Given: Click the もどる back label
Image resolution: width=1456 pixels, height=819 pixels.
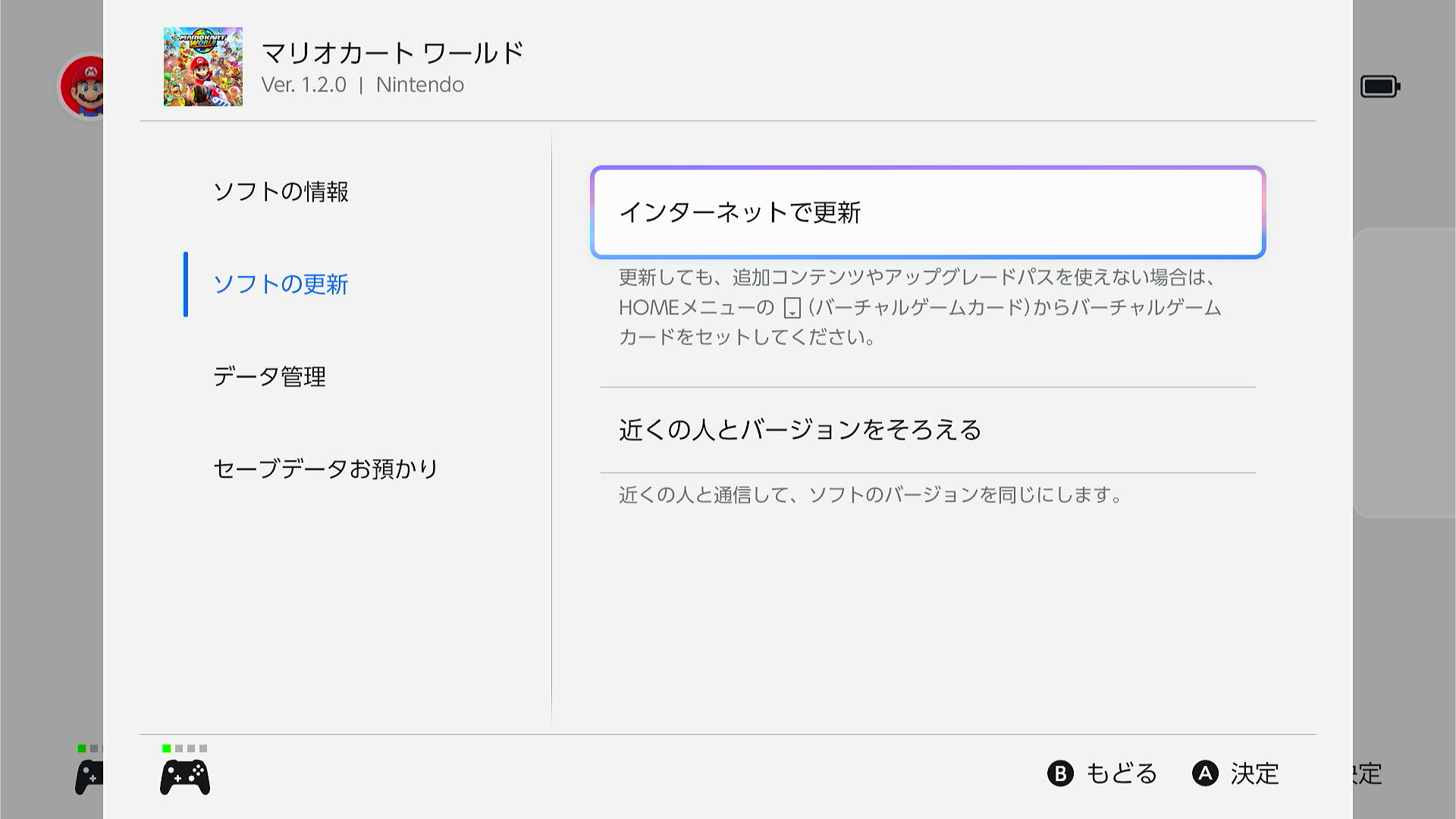Looking at the screenshot, I should 1121,773.
